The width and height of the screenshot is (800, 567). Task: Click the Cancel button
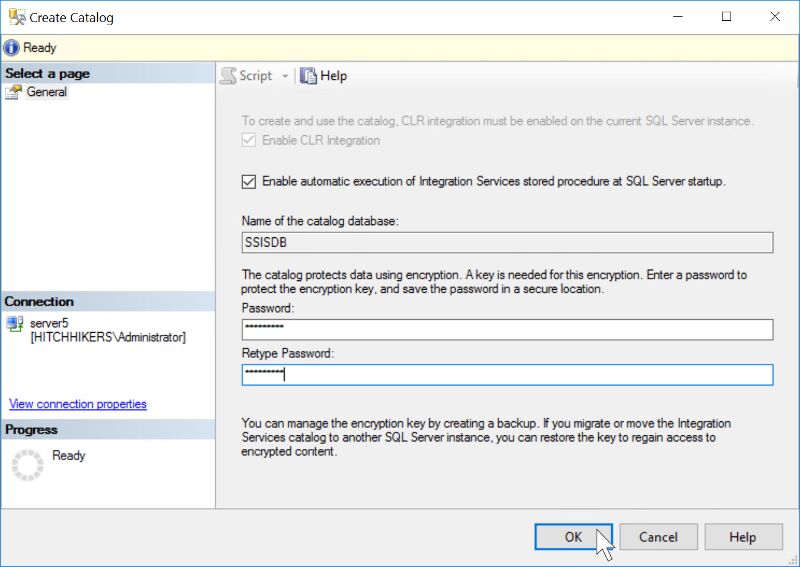(658, 537)
